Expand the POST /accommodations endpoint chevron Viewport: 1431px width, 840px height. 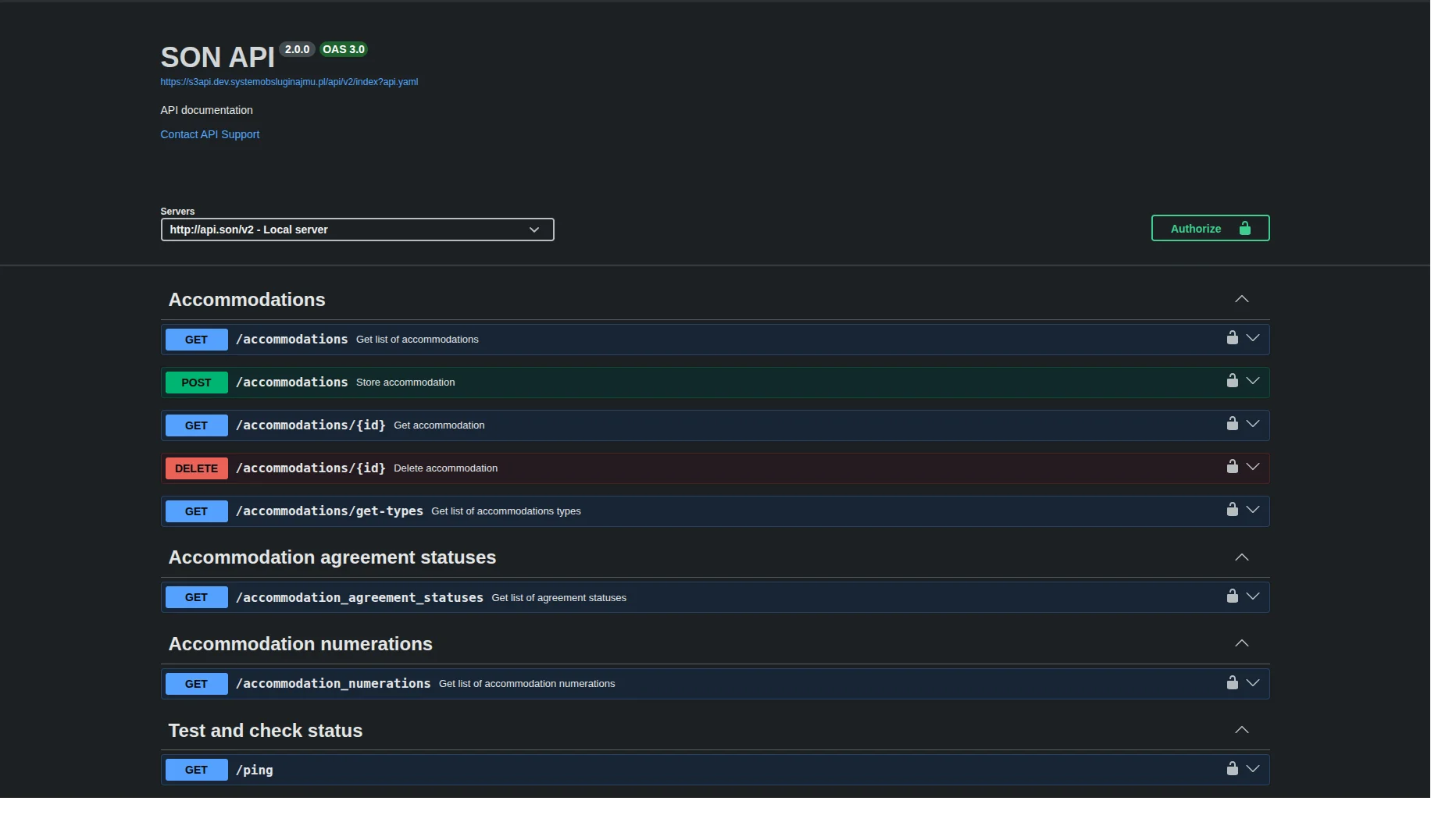pyautogui.click(x=1253, y=381)
